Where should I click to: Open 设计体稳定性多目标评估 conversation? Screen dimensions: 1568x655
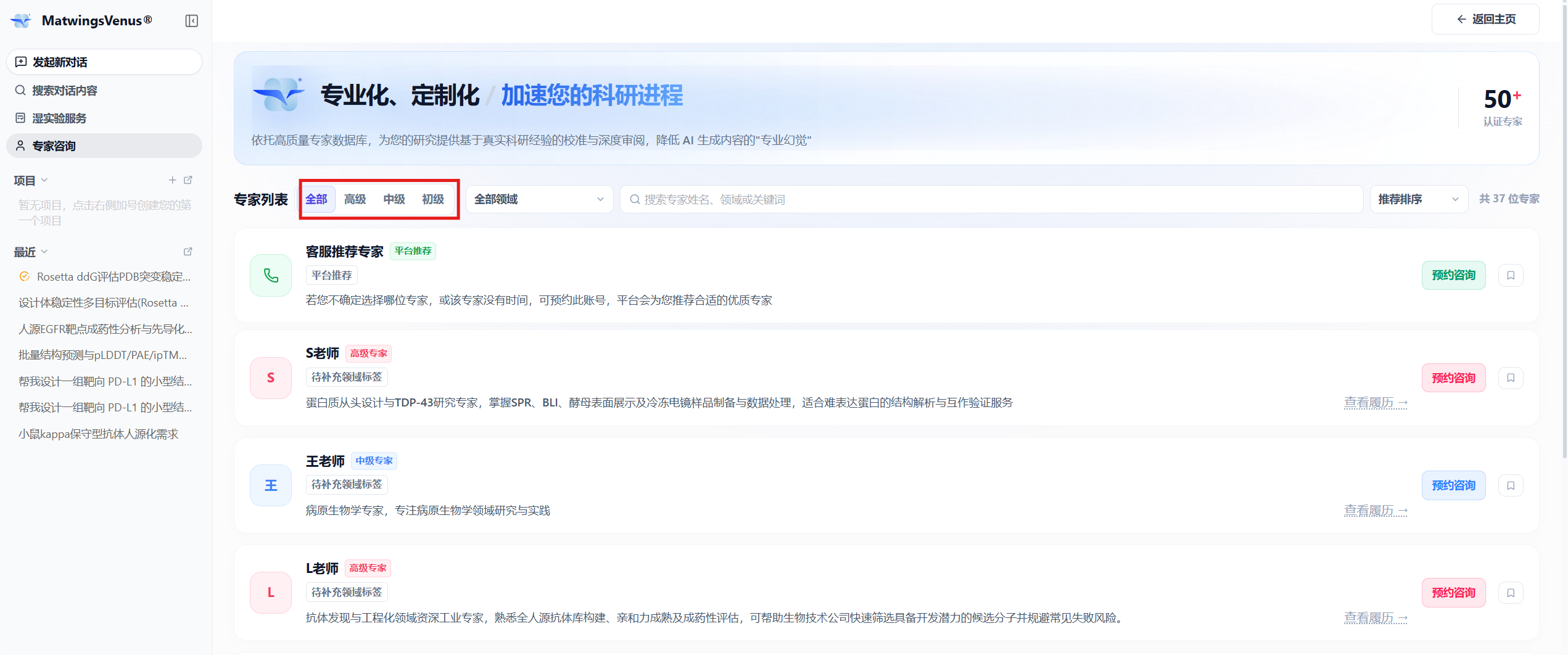(x=104, y=303)
